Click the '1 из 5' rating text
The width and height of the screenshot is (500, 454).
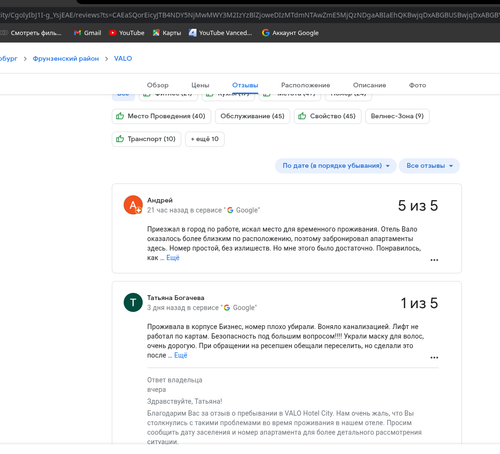tap(419, 303)
